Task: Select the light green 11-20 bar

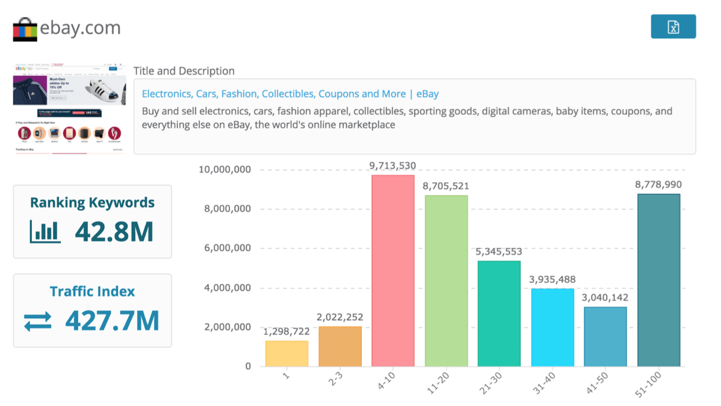Action: pyautogui.click(x=446, y=280)
